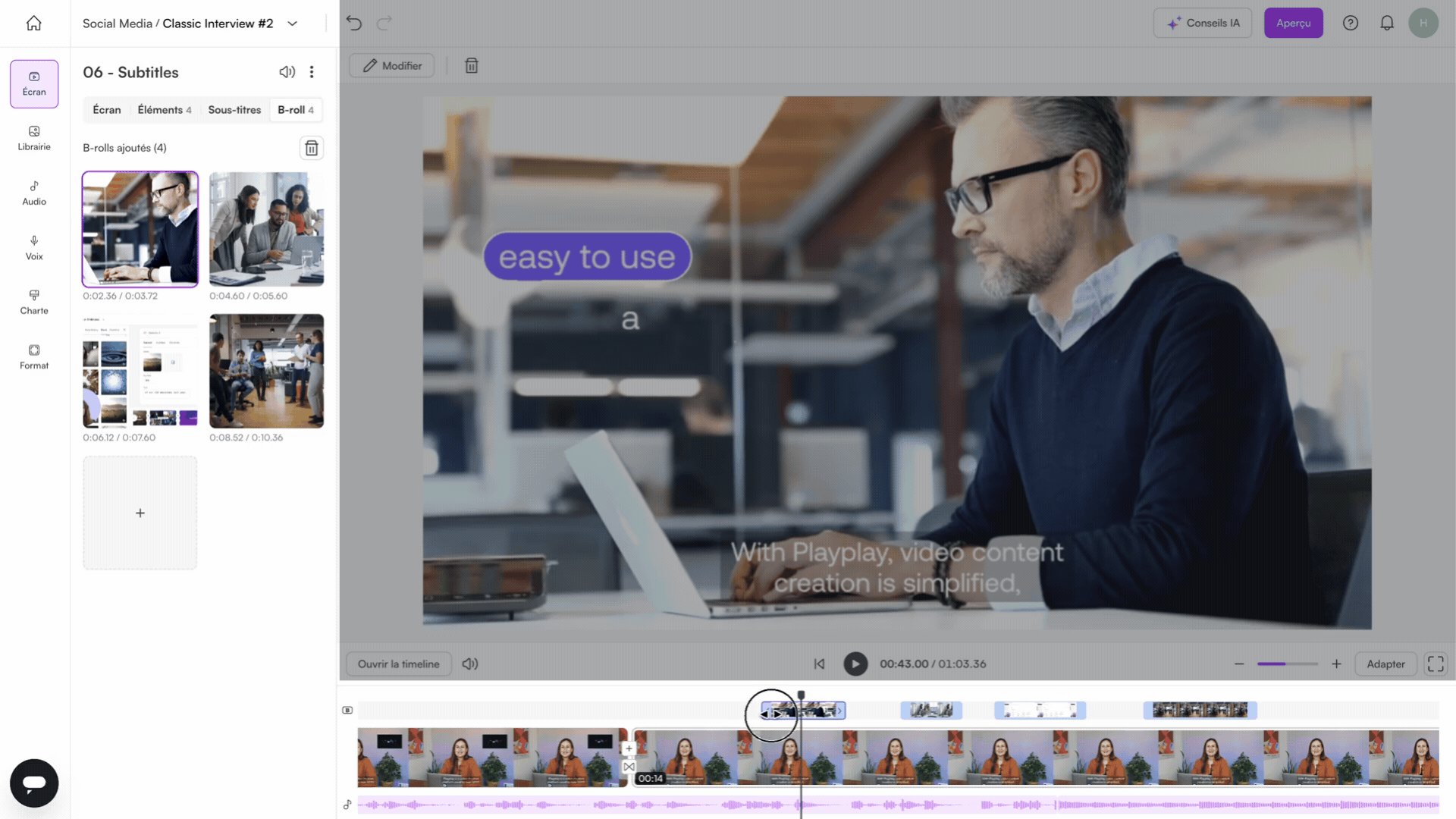The height and width of the screenshot is (819, 1456).
Task: Click Ouvrir la timeline
Action: click(399, 664)
